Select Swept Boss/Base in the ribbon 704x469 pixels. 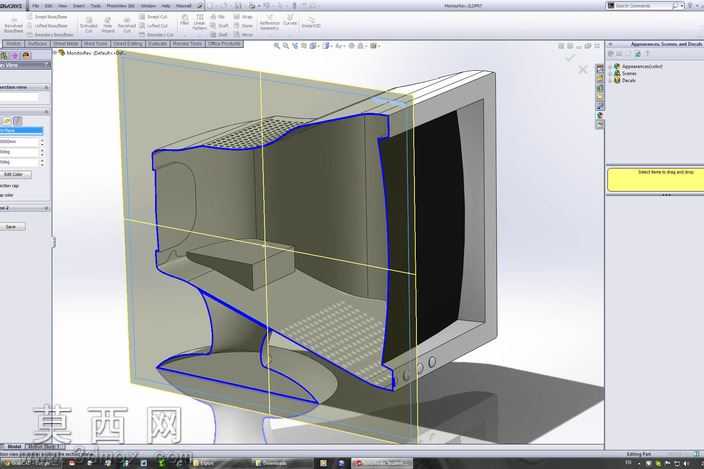48,17
